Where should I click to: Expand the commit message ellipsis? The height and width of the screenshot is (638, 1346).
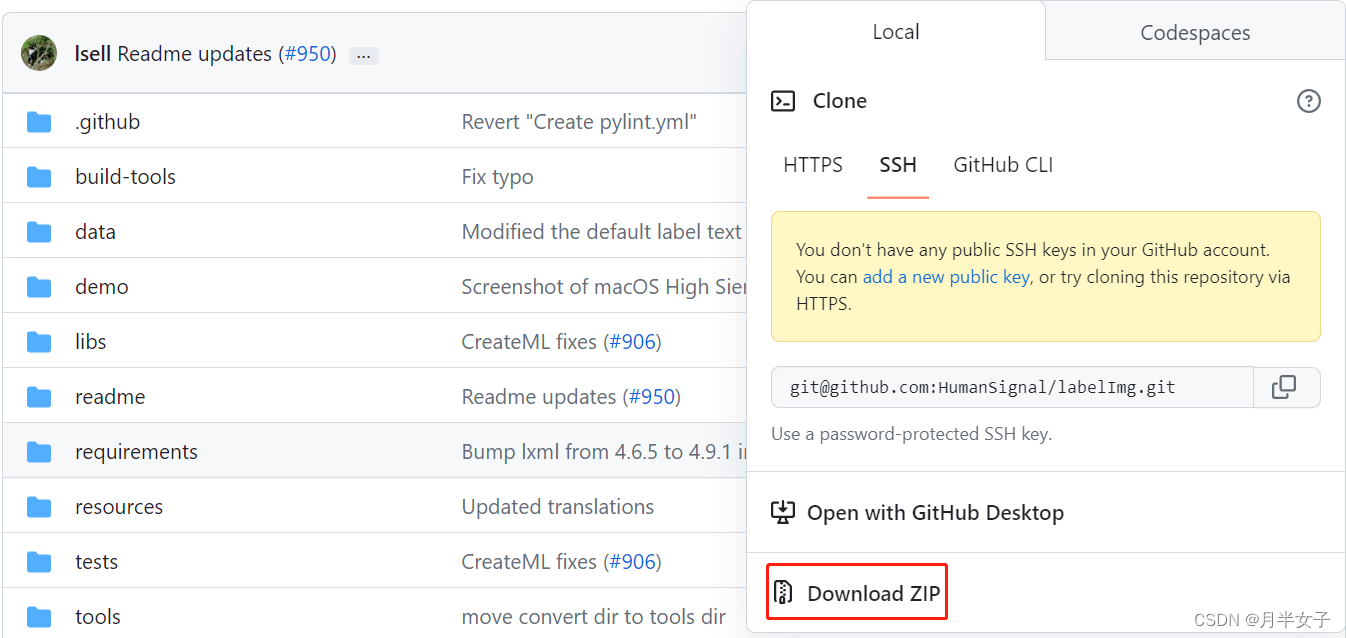363,56
